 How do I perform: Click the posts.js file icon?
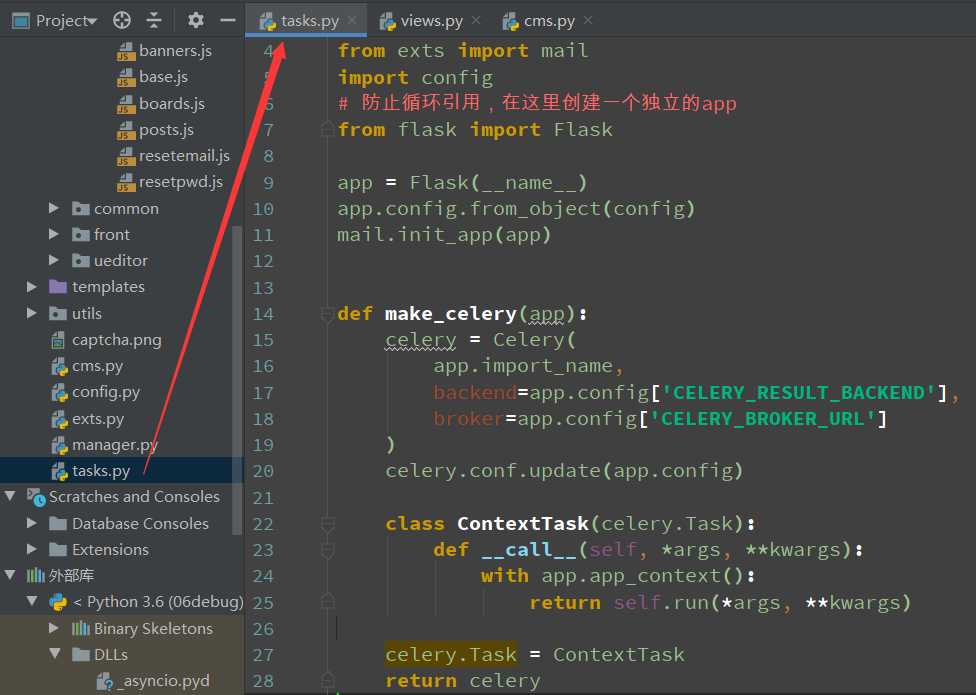126,129
